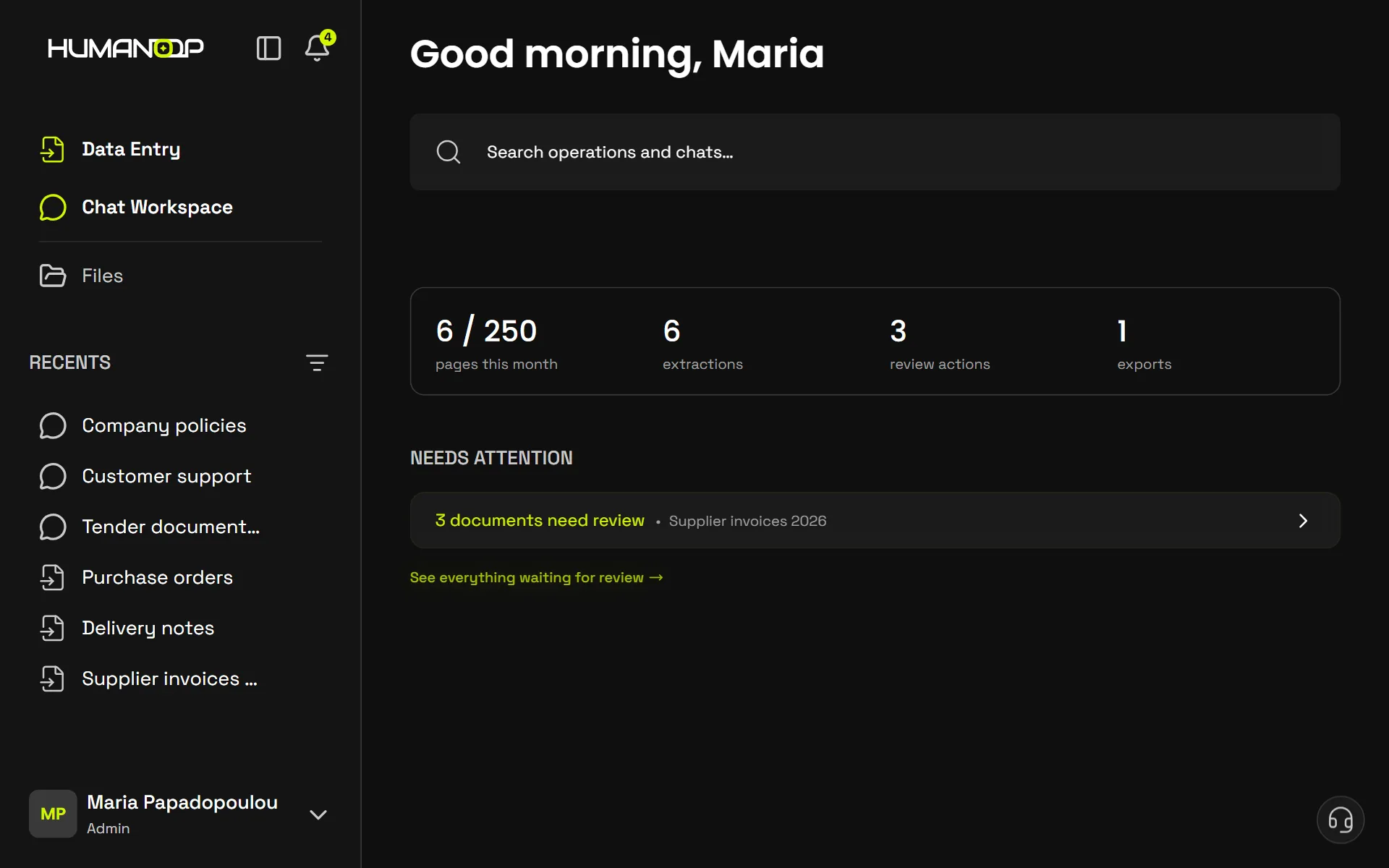
Task: Click the 6 / 250 pages this month stat
Action: point(496,343)
